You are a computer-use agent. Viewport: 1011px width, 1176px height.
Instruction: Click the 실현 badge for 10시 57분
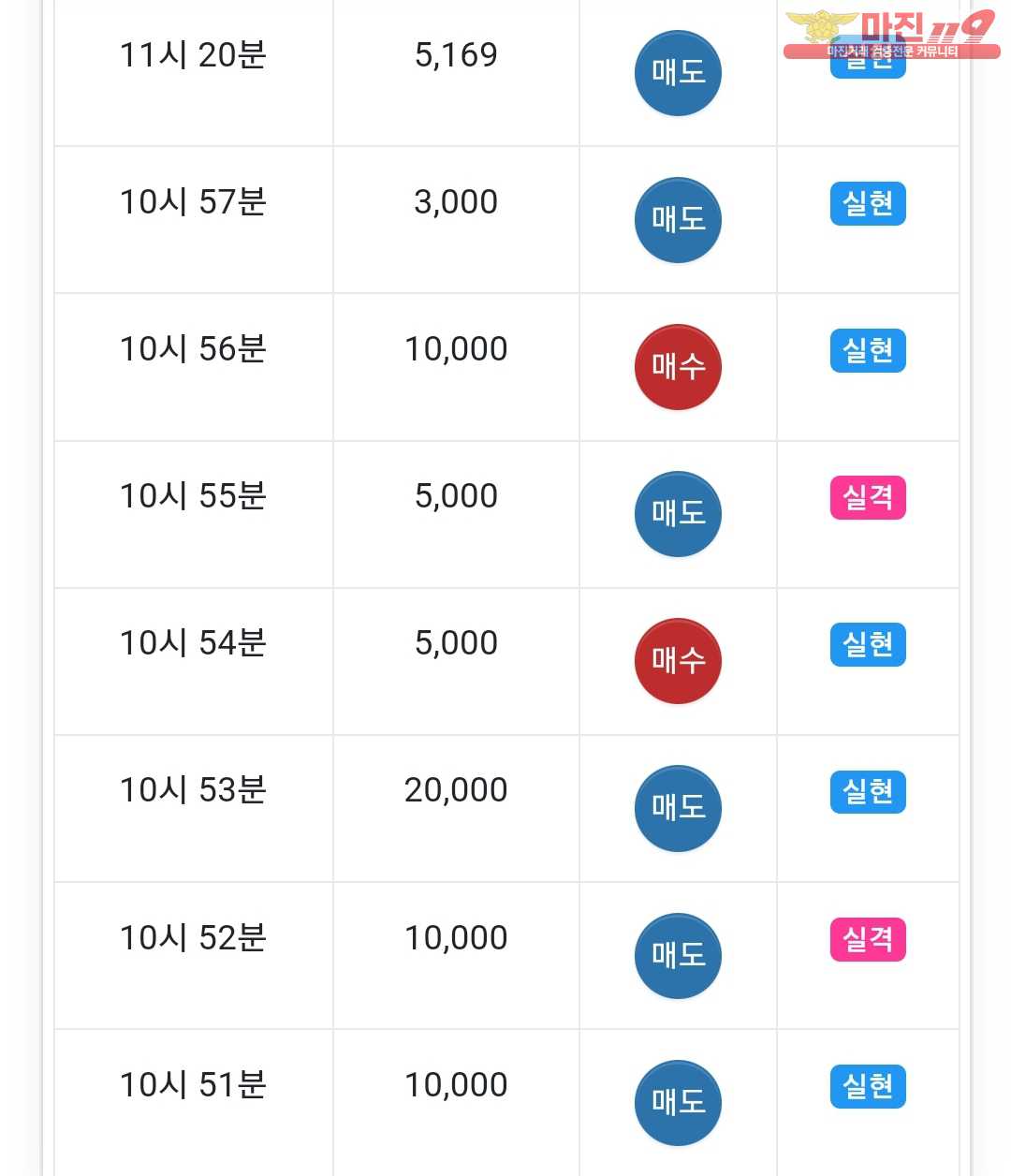(x=868, y=203)
